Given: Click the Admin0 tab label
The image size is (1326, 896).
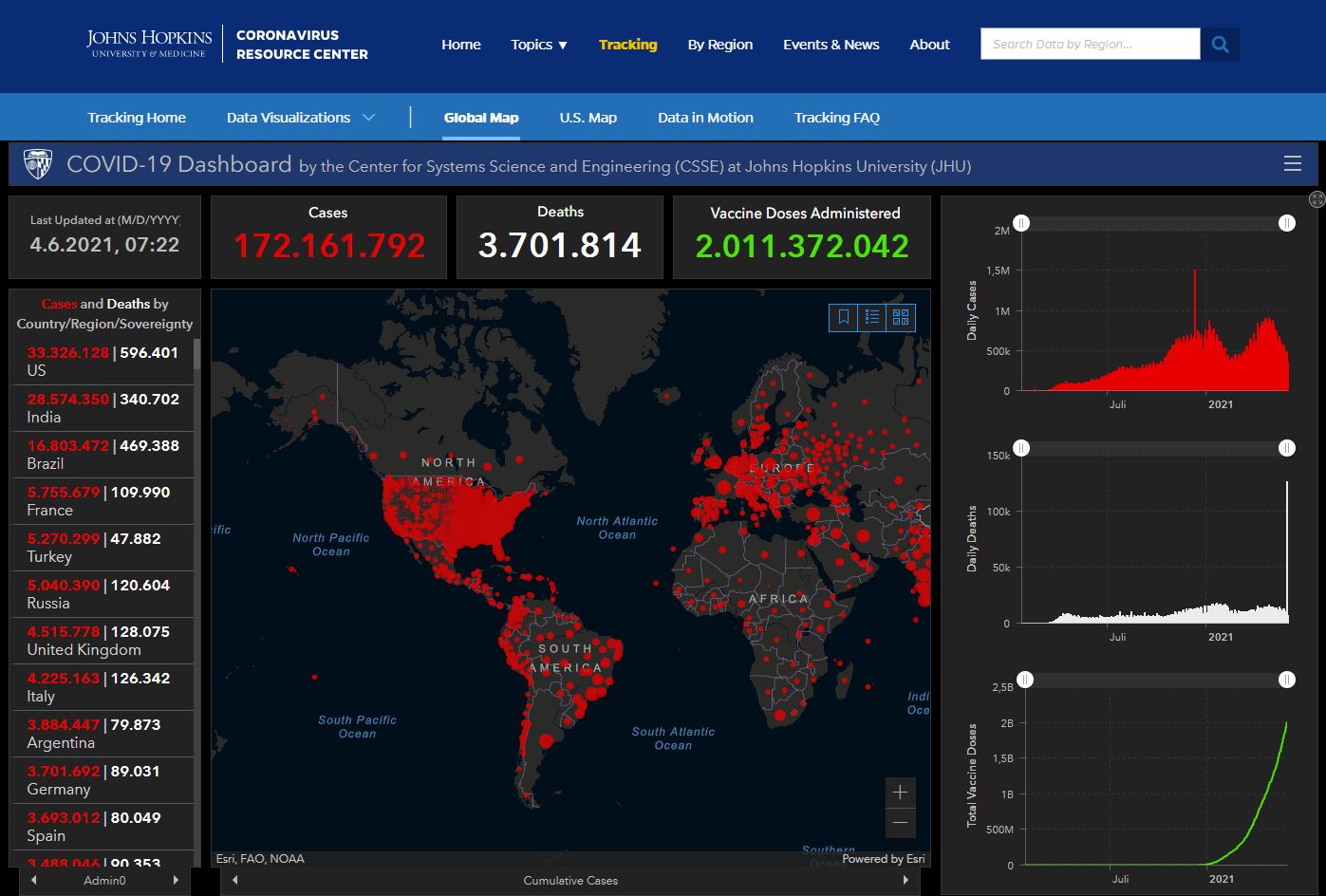Looking at the screenshot, I should 104,880.
